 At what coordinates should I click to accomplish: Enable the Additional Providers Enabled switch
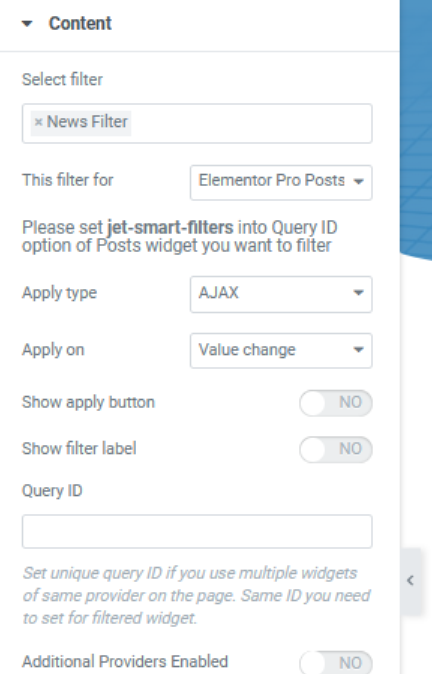point(336,662)
